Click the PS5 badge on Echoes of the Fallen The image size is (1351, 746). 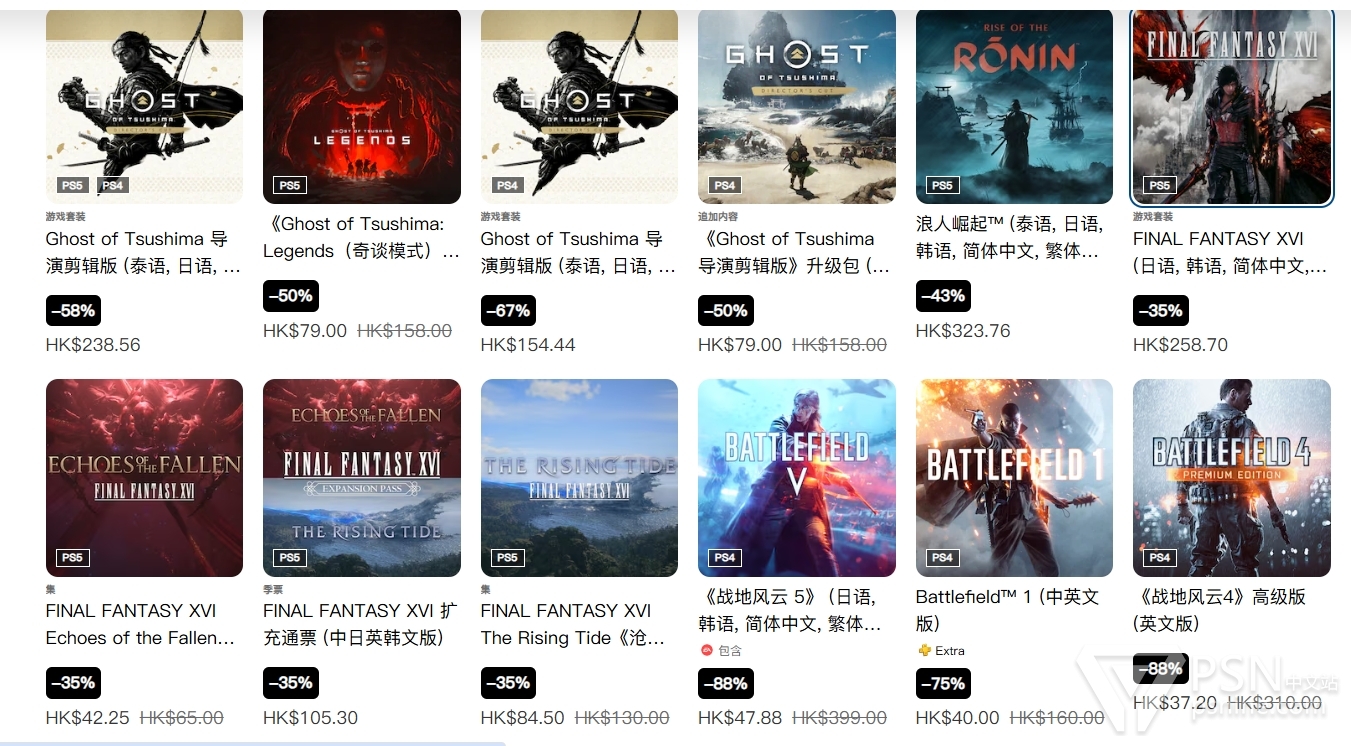coord(72,557)
